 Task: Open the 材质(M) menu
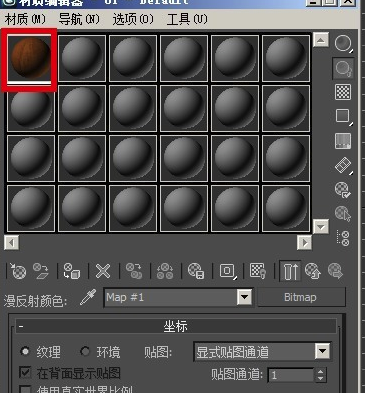(x=25, y=19)
